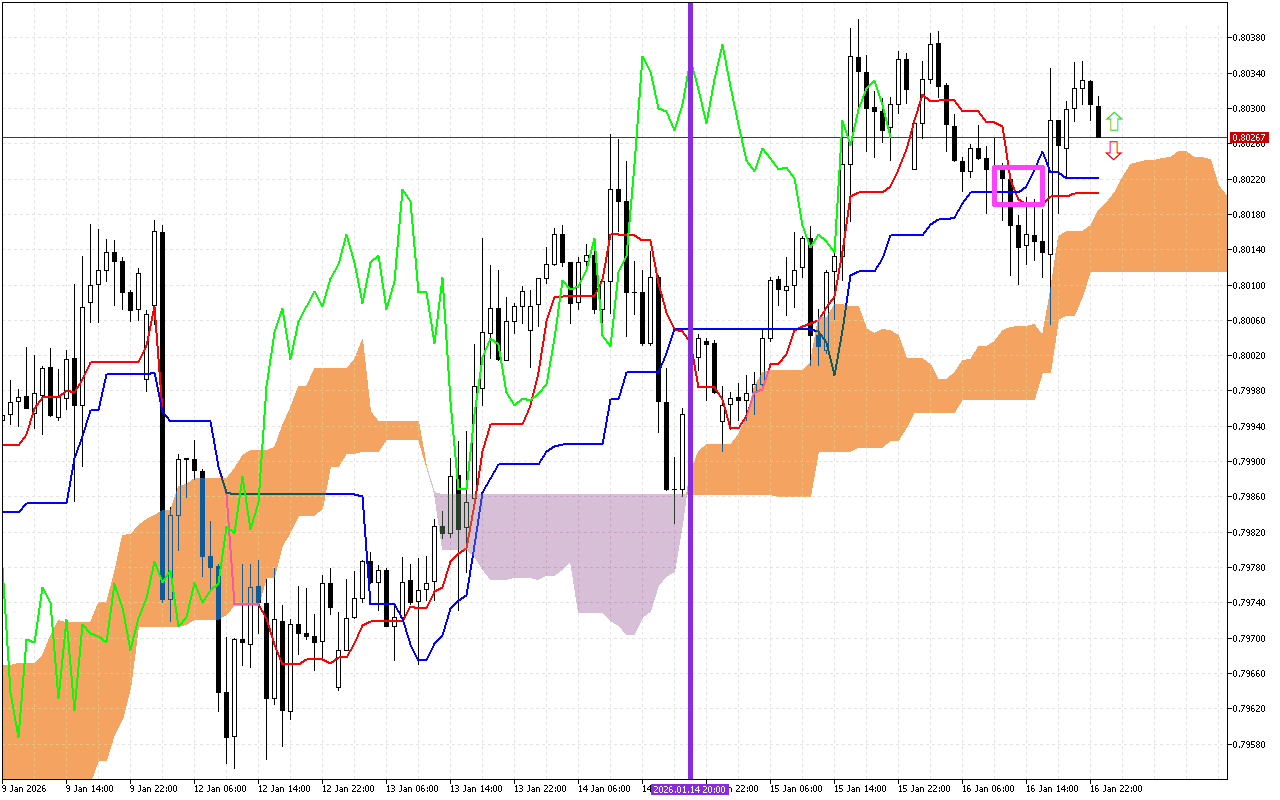Click the 9 Jan 2026 time label
Screen dimensions: 1280x800
pos(27,789)
